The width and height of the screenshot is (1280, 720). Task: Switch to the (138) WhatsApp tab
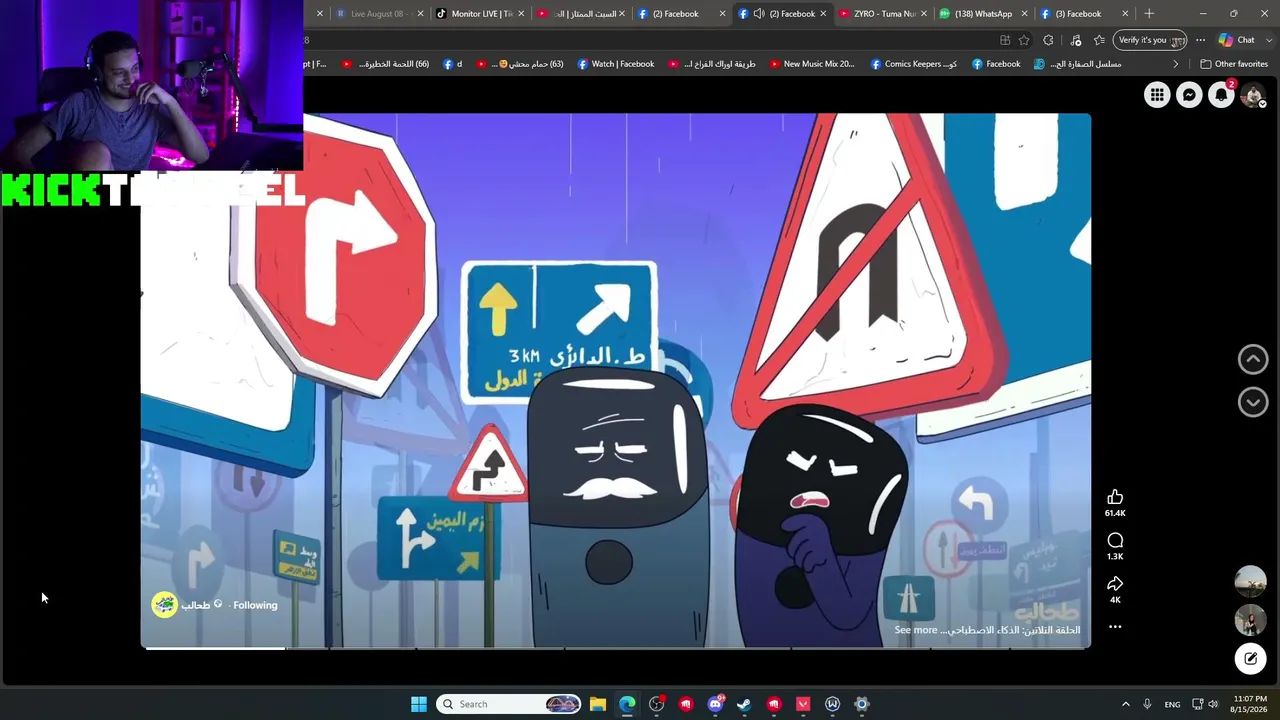pos(983,14)
